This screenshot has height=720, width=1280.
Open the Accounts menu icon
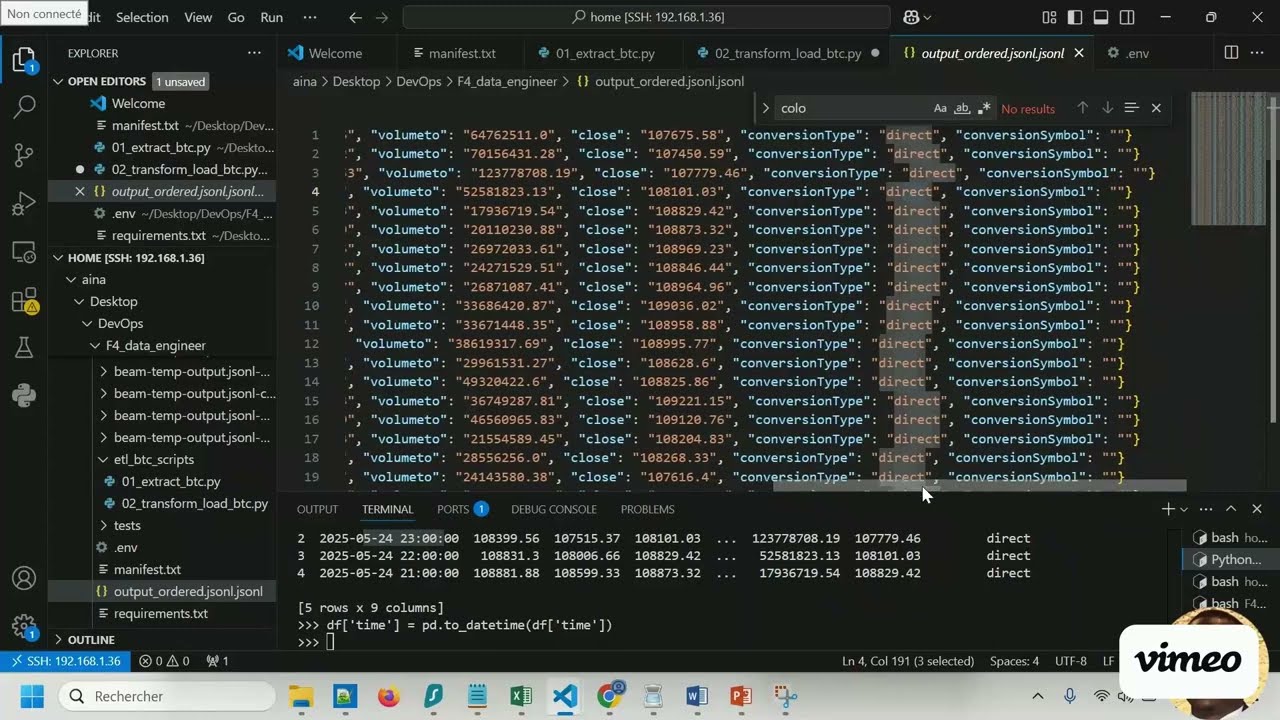[x=24, y=579]
